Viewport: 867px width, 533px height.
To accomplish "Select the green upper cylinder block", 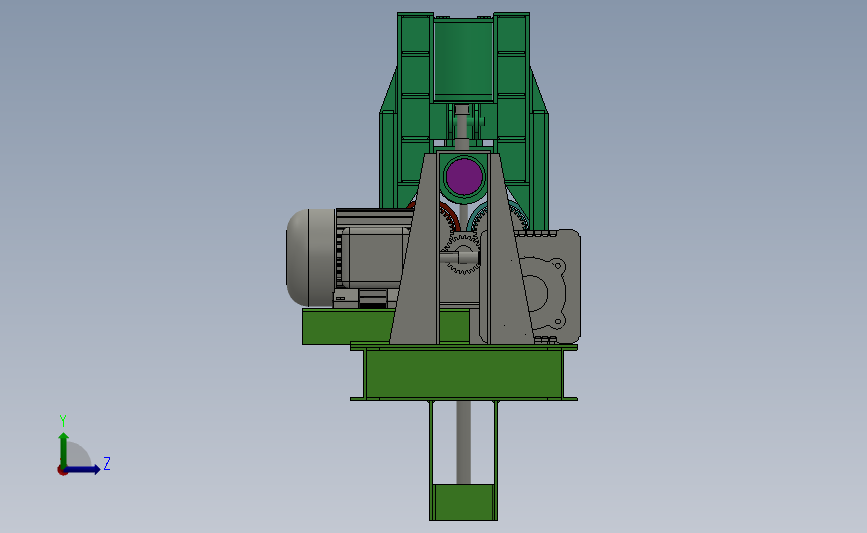I will [463, 60].
